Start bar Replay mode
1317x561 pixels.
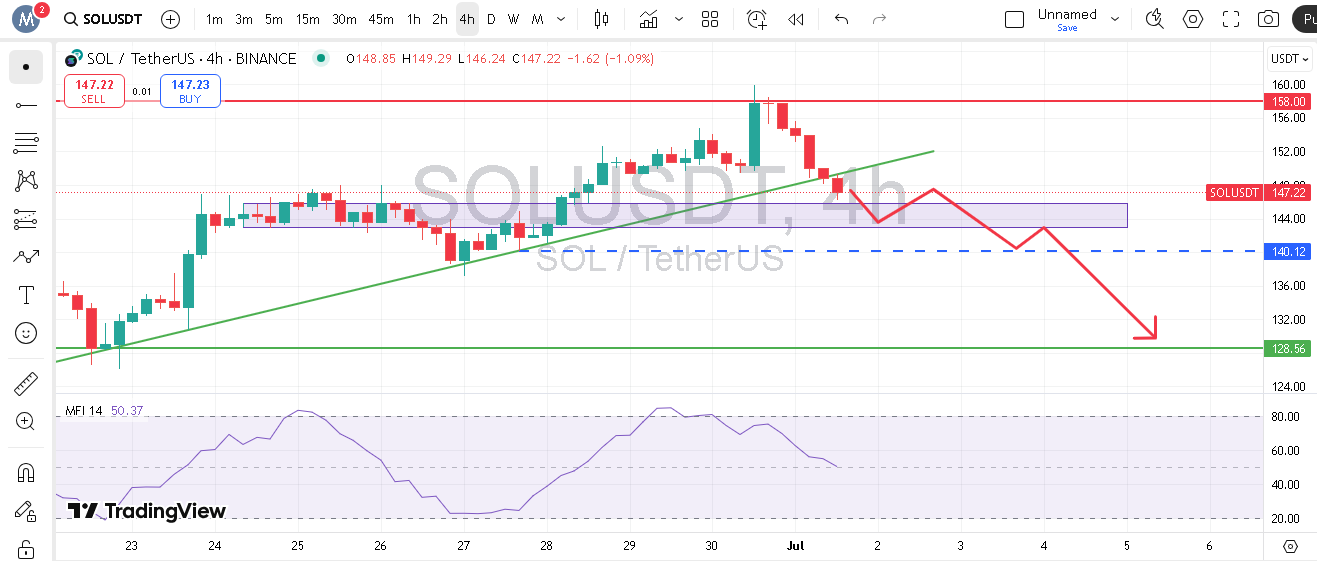click(x=796, y=19)
